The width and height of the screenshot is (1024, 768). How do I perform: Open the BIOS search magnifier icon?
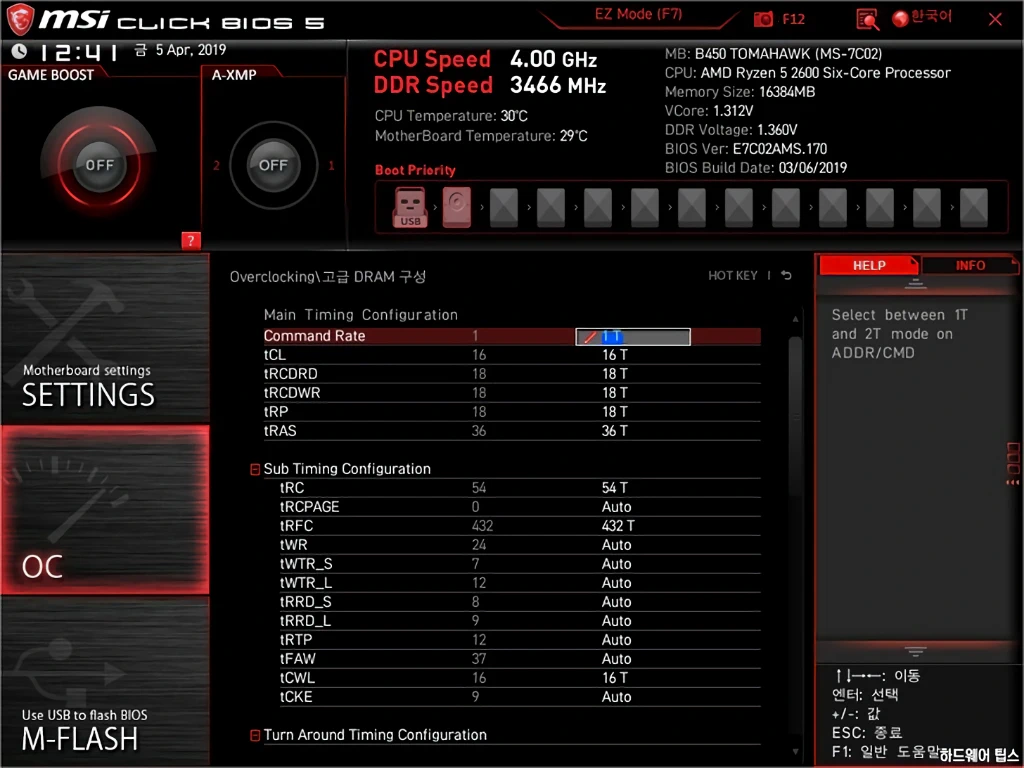(867, 20)
